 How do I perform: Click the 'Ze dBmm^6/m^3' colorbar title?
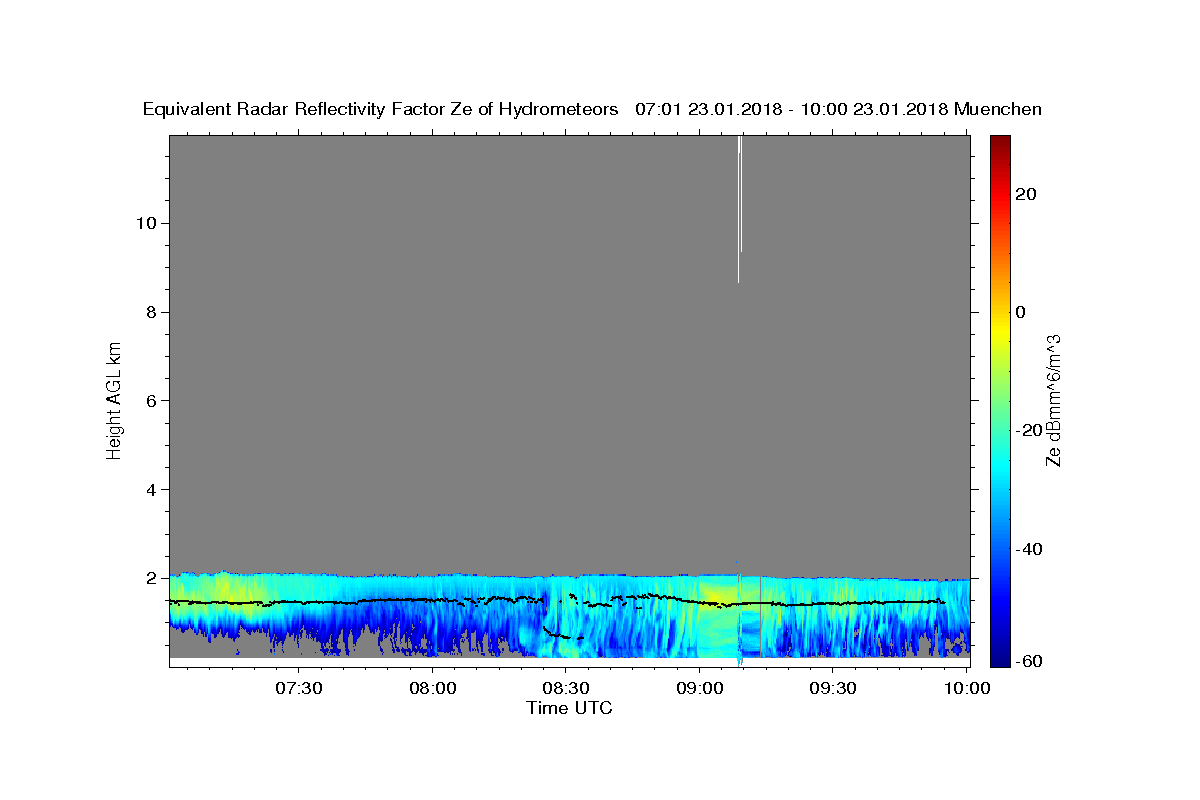pos(1053,400)
